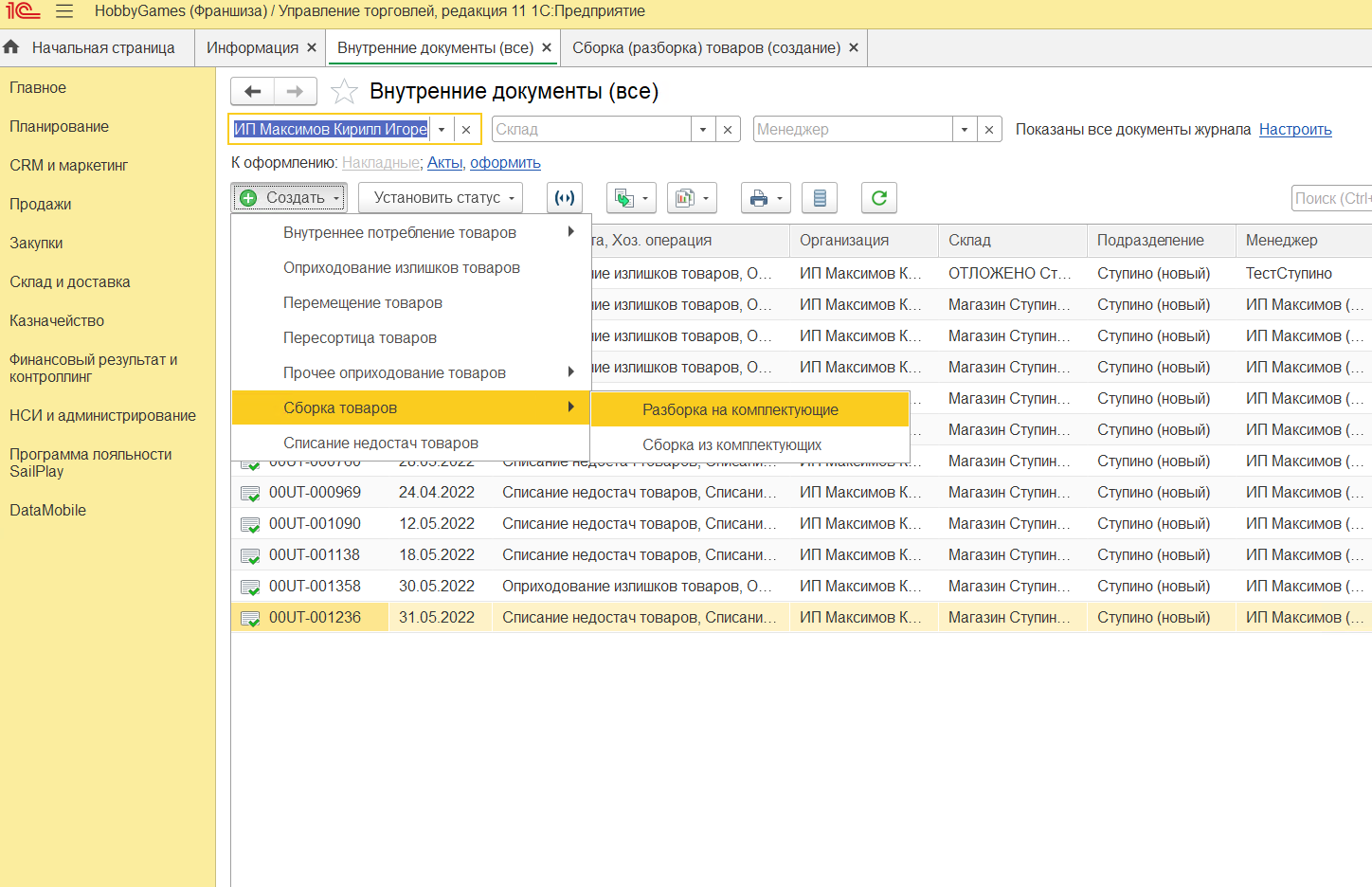This screenshot has height=887, width=1372.
Task: Open create-based-on document icon
Action: [x=631, y=198]
